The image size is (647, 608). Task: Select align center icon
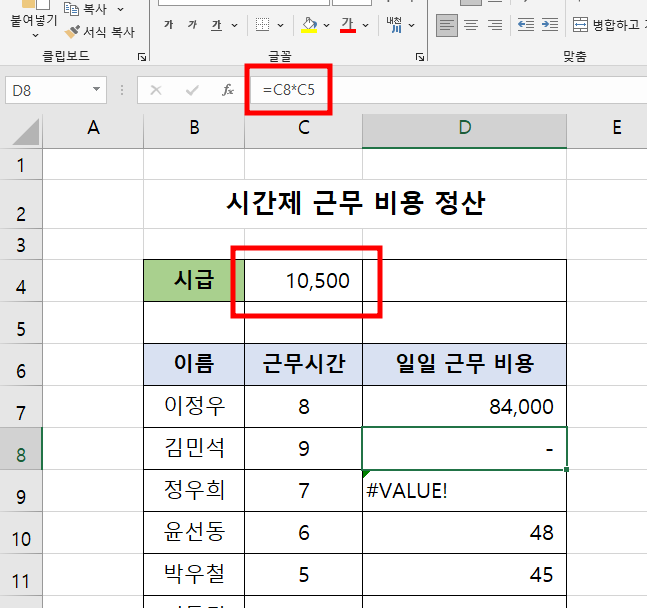[471, 26]
